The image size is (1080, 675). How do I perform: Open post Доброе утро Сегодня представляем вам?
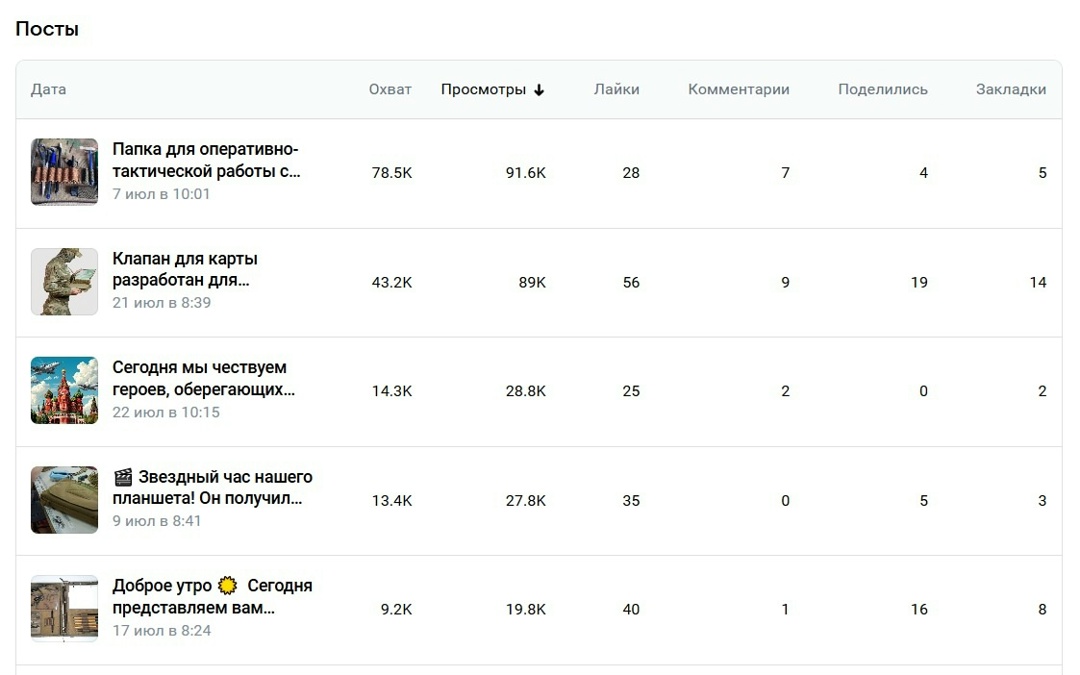[212, 596]
